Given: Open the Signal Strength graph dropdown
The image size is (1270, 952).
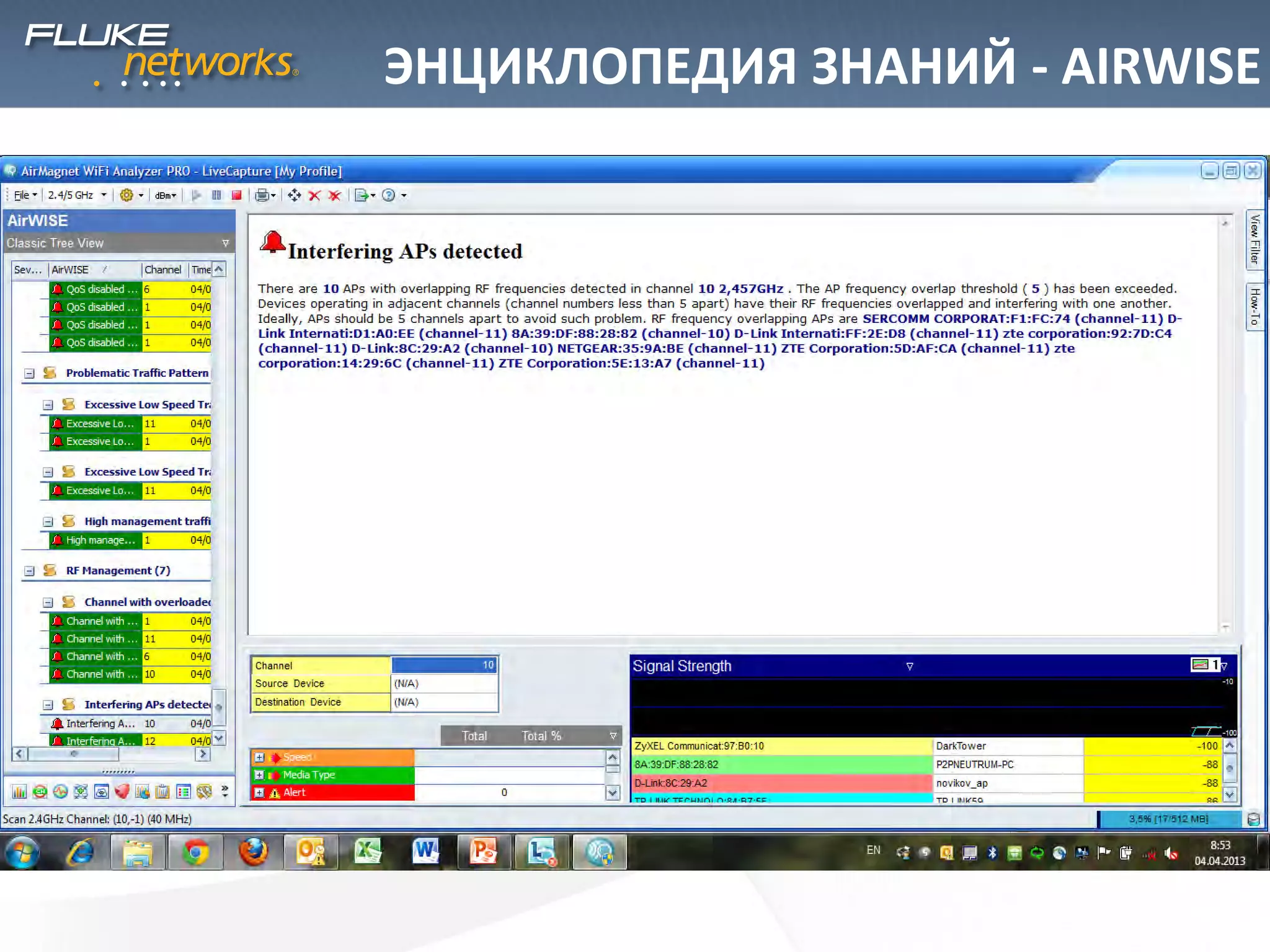Looking at the screenshot, I should 910,666.
